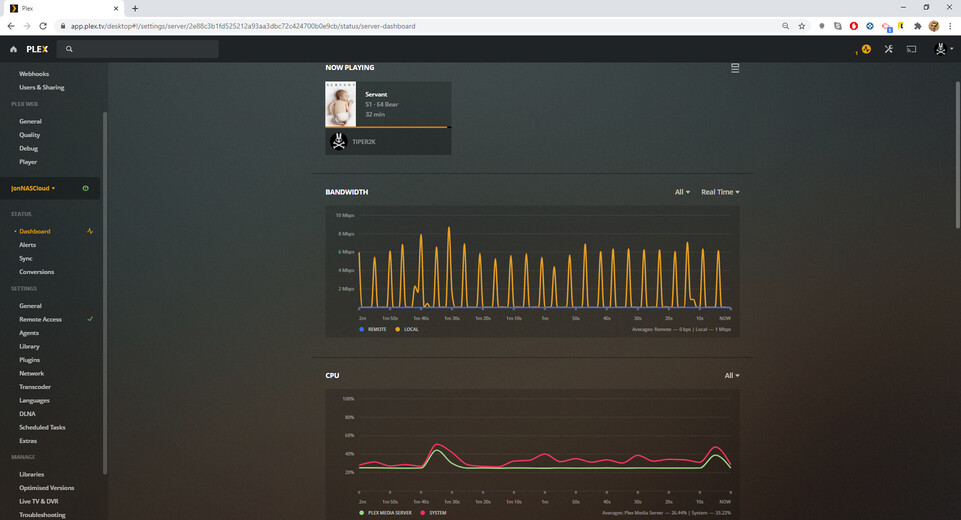Click the Servant title in Now Playing
The image size is (961, 520).
click(x=376, y=94)
